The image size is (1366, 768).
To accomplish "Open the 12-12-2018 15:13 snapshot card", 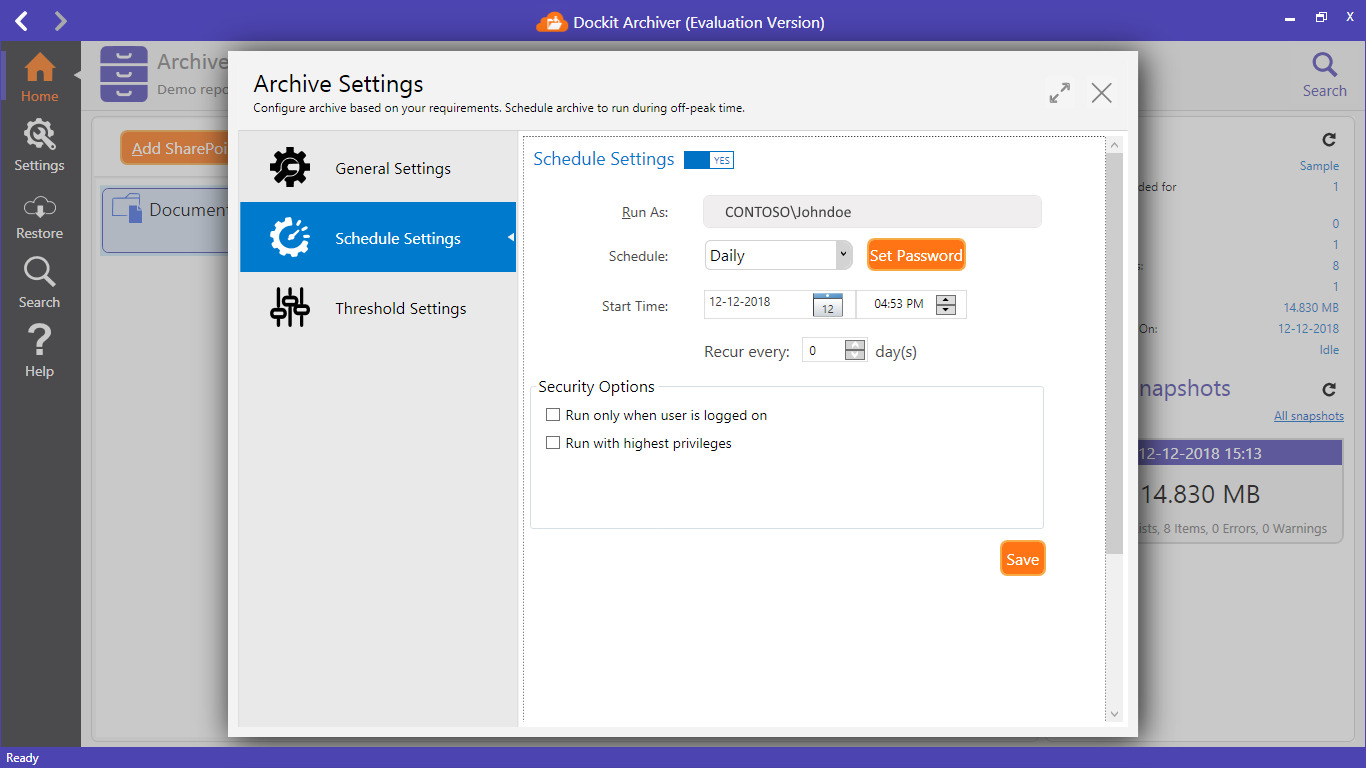I will 1241,490.
